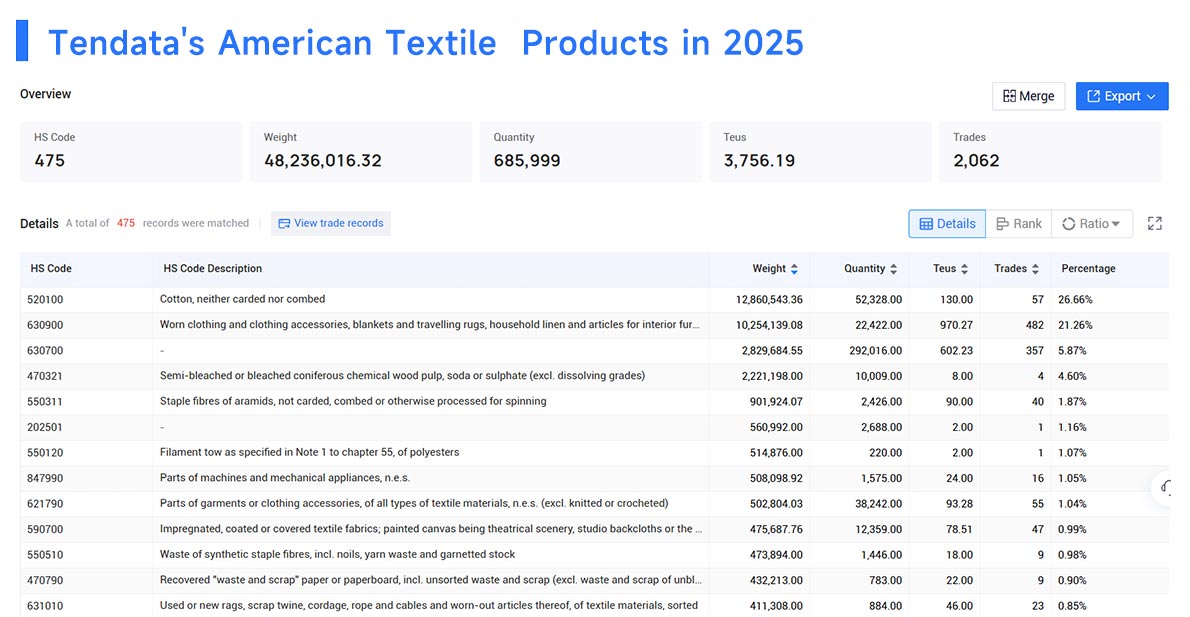Screen dimensions: 1190x617
Task: Switch to the Rank view tab
Action: coord(1018,224)
